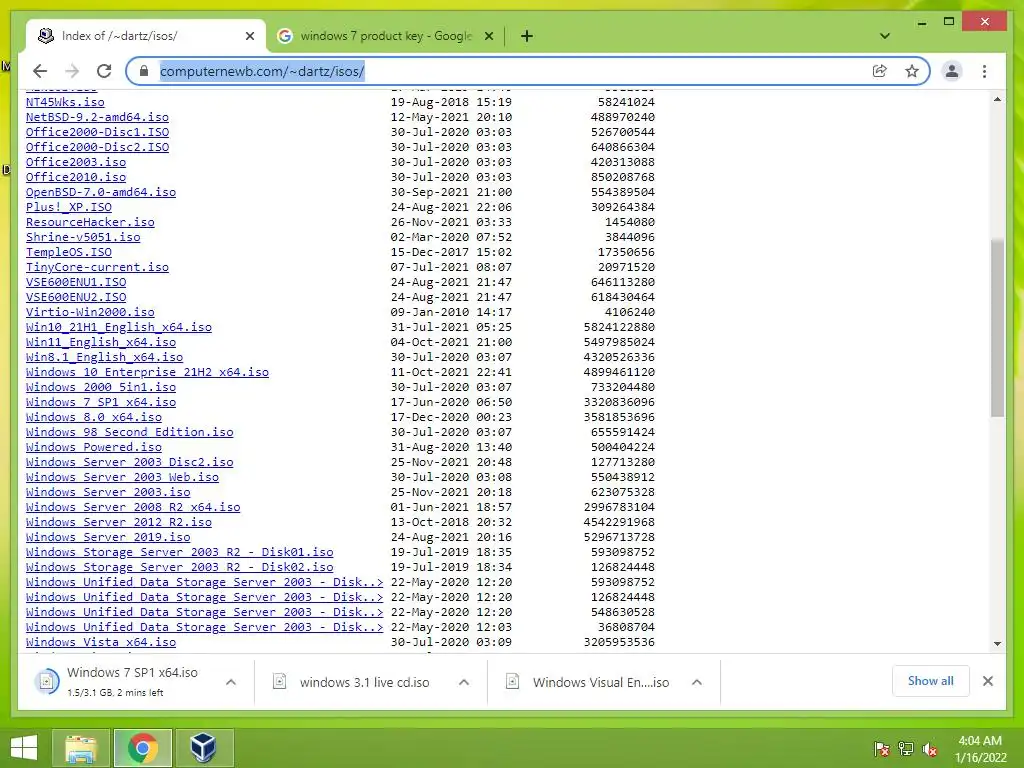This screenshot has height=768, width=1024.
Task: Click the VSE600ENU1.ISO link
Action: click(76, 282)
